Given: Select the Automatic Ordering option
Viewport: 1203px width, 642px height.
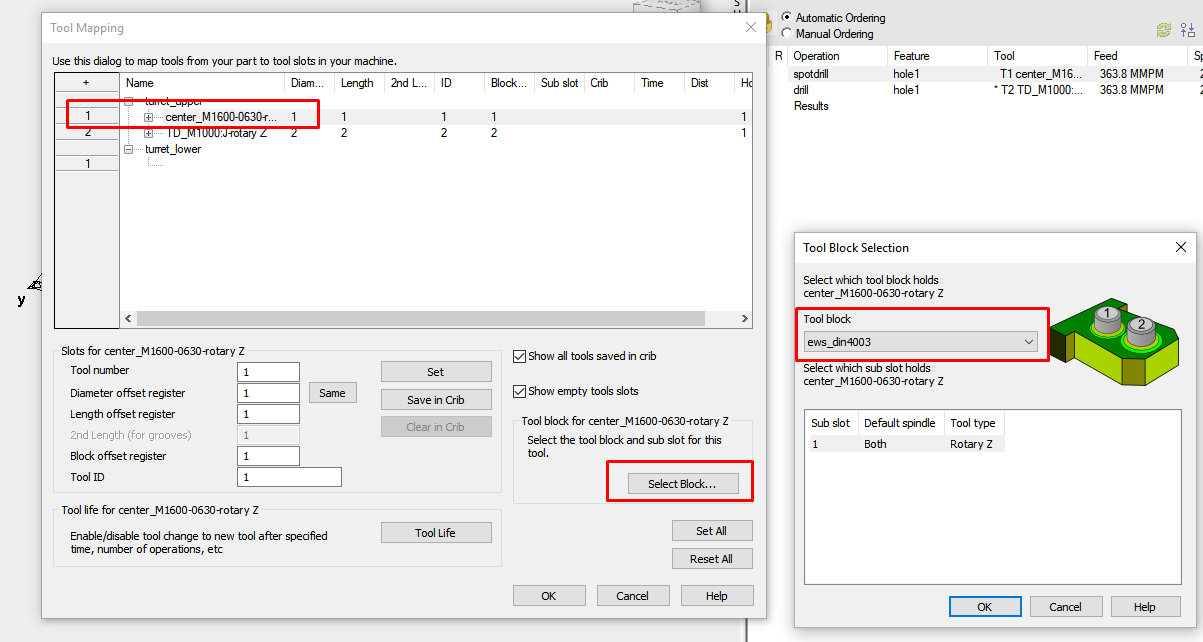Looking at the screenshot, I should (x=789, y=17).
